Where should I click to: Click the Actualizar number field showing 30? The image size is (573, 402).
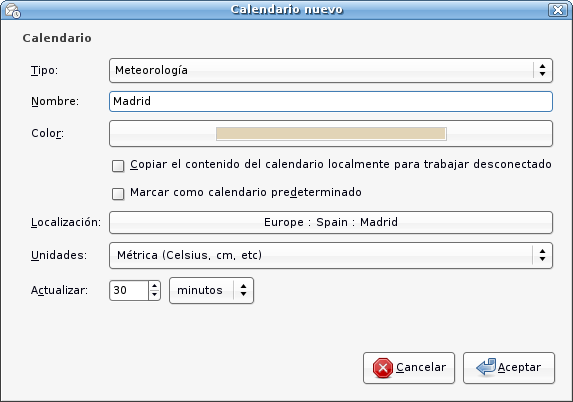pos(129,291)
